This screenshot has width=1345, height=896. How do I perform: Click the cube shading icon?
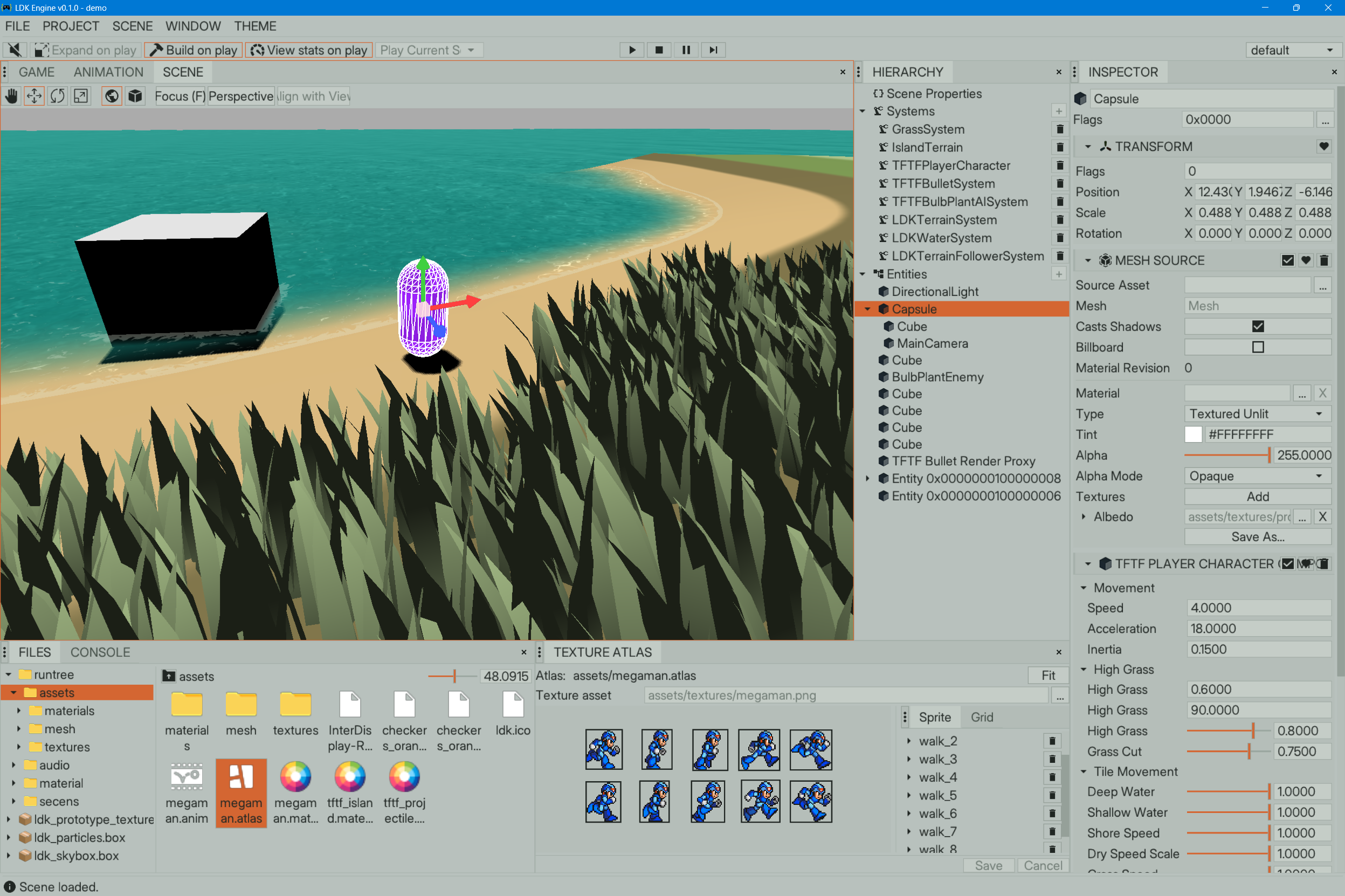tap(135, 96)
